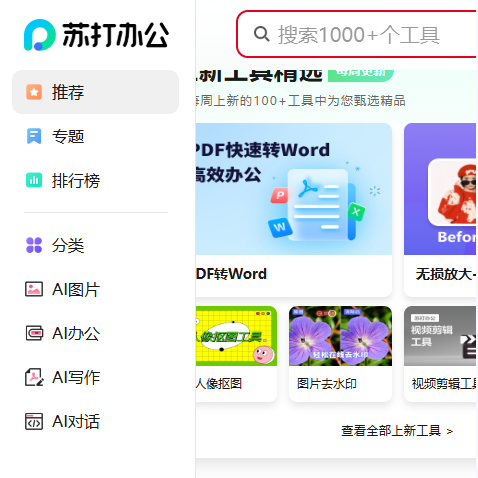Open AI对话 category label
The image size is (478, 478).
pos(76,421)
